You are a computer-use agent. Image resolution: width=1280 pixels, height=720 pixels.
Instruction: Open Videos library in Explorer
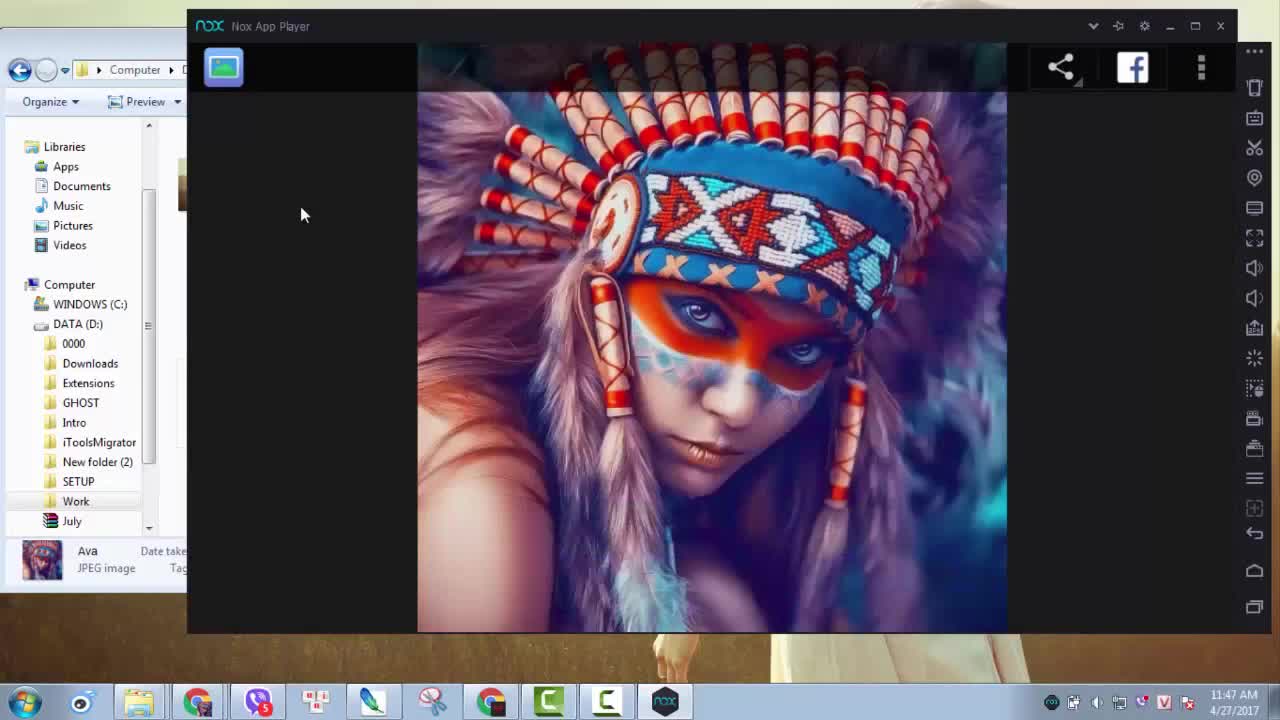(69, 245)
